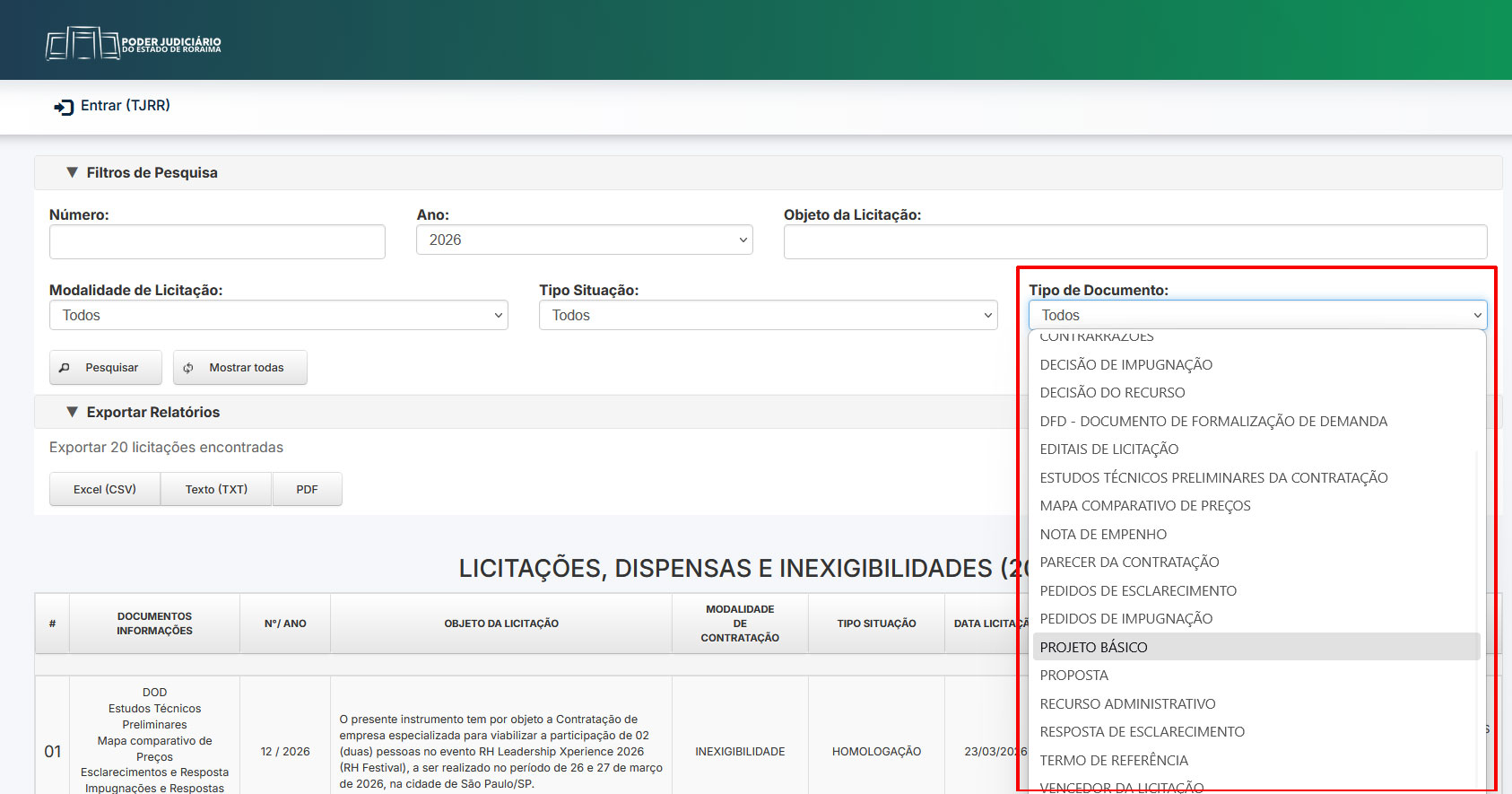This screenshot has width=1512, height=794.
Task: Click the magnifier icon on Pesquisar
Action: point(65,368)
